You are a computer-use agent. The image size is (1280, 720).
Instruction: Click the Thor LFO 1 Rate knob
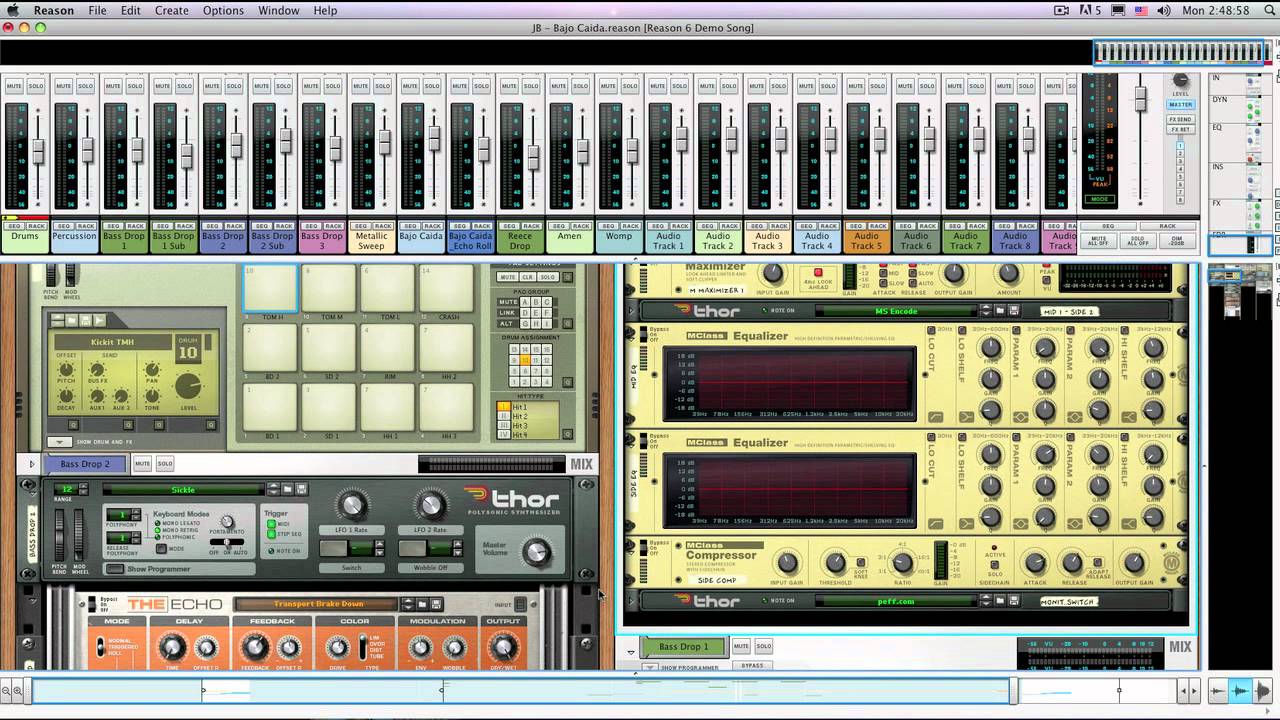351,505
